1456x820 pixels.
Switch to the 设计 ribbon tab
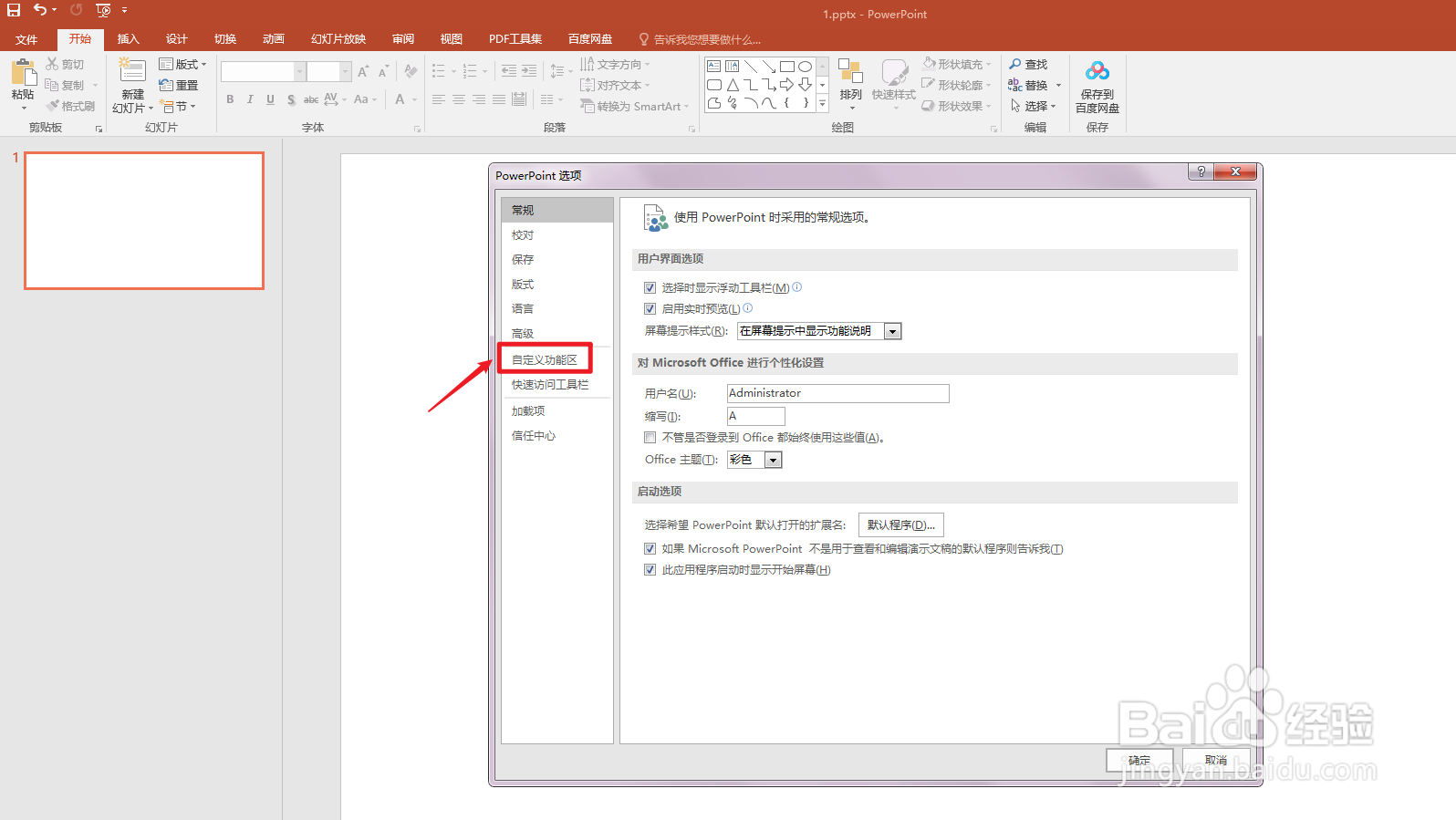[x=177, y=39]
